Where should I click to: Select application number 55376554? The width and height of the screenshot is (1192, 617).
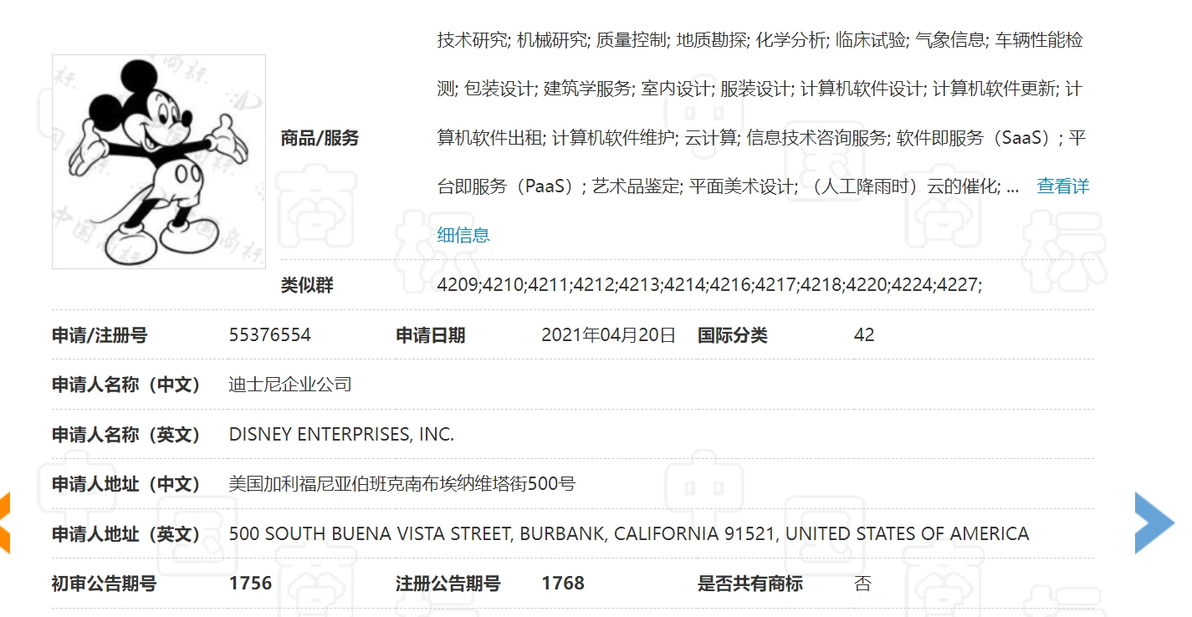tap(270, 335)
